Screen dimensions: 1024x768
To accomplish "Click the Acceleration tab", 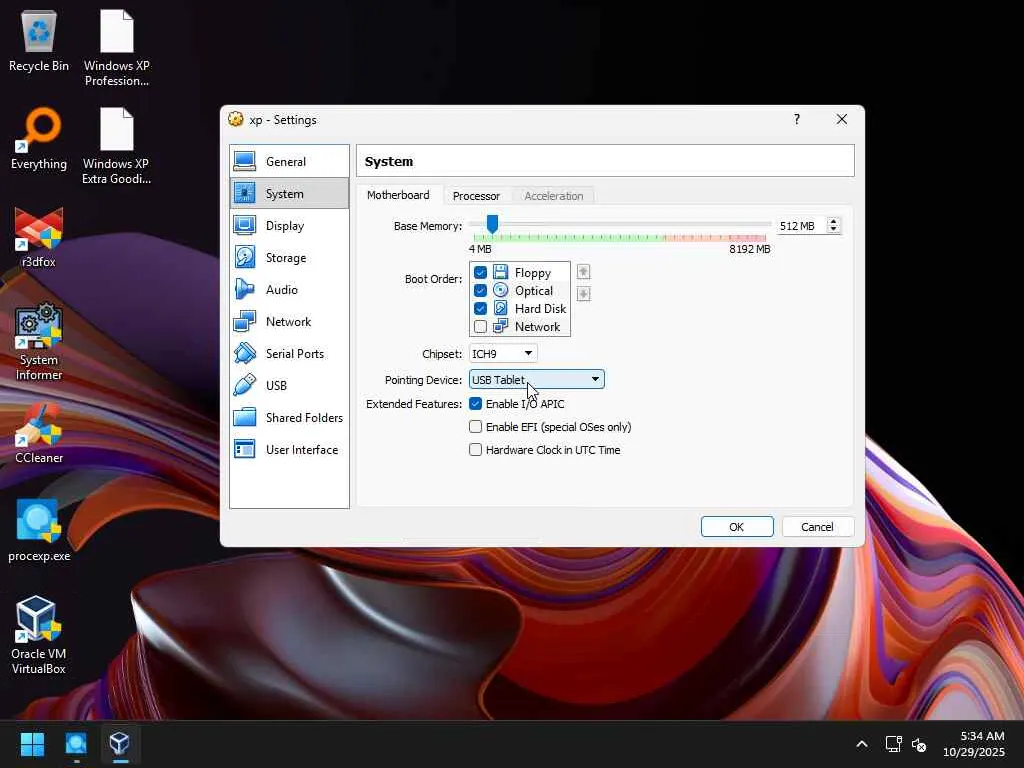I will tap(553, 196).
